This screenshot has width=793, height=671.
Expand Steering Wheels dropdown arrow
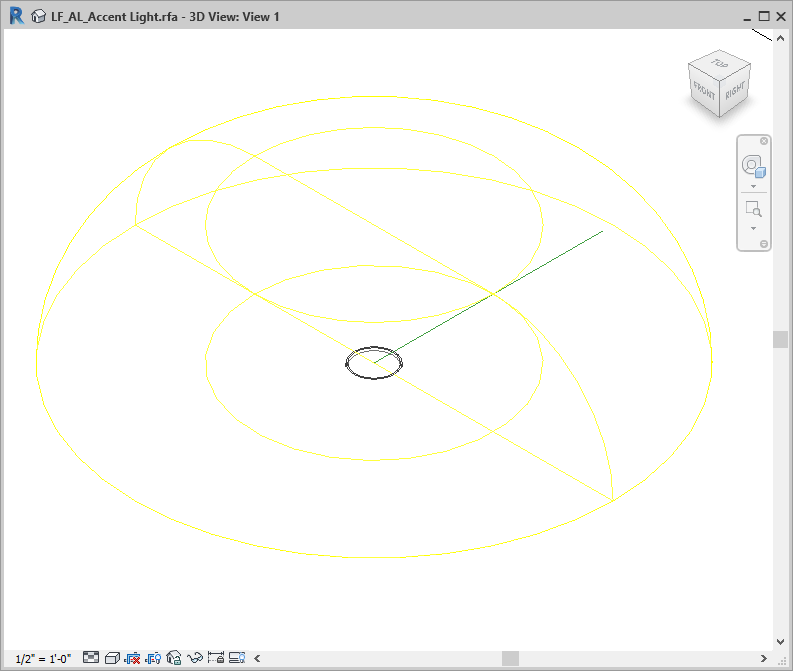coord(754,187)
